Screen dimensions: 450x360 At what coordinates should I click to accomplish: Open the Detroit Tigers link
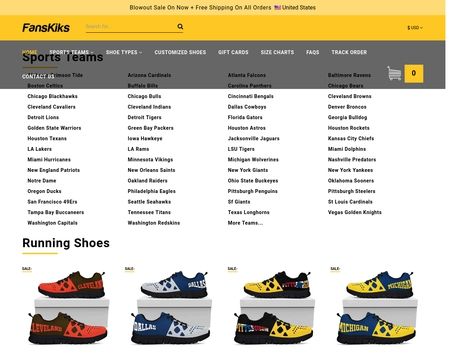[x=144, y=117]
